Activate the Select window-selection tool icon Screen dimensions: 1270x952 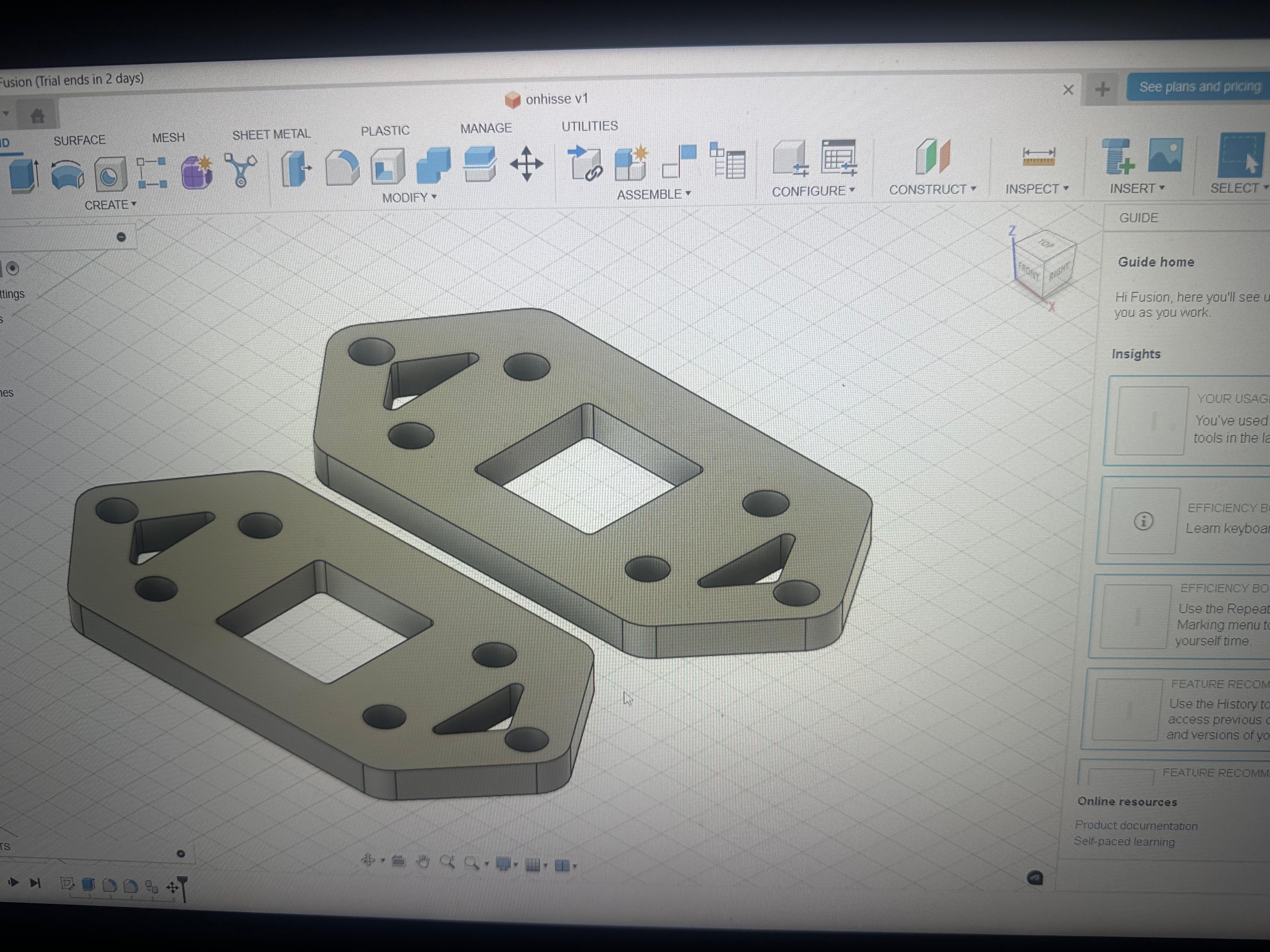tap(1241, 155)
